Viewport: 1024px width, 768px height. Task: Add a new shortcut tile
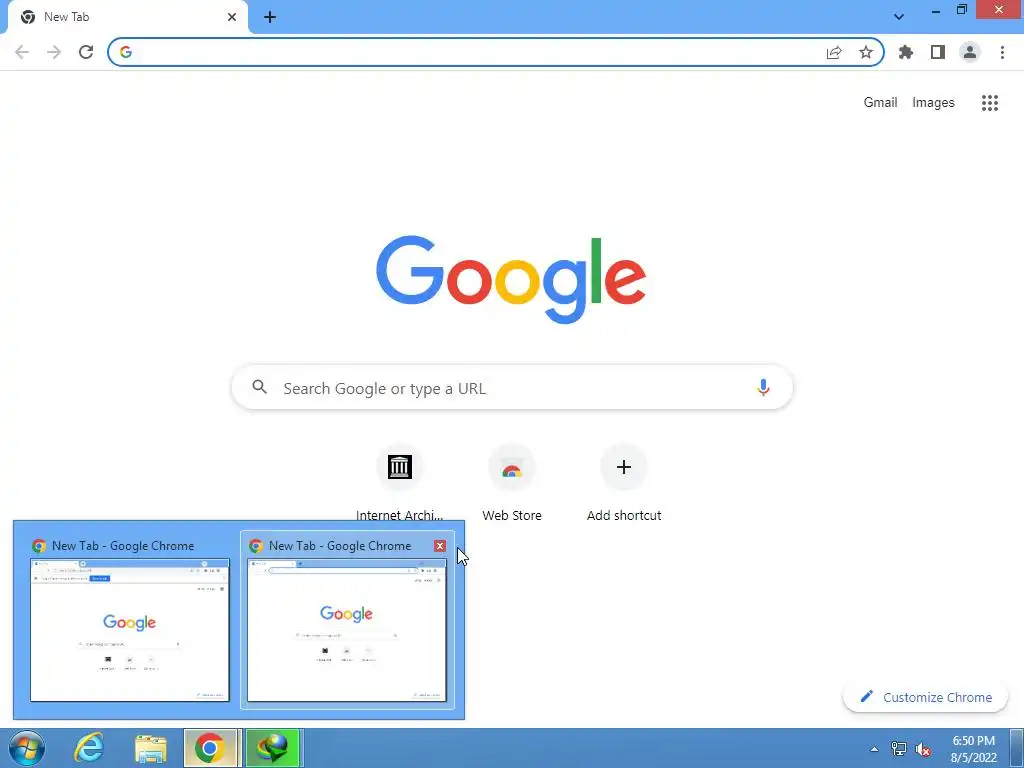pos(624,483)
